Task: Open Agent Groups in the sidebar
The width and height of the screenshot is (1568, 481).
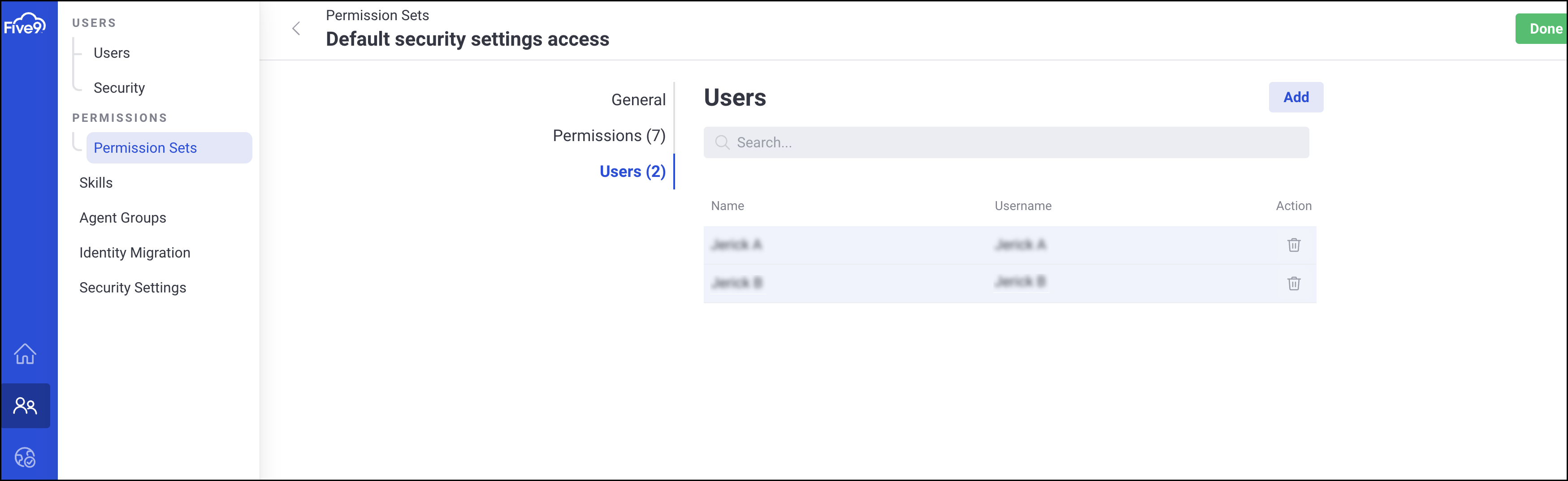Action: (x=123, y=218)
